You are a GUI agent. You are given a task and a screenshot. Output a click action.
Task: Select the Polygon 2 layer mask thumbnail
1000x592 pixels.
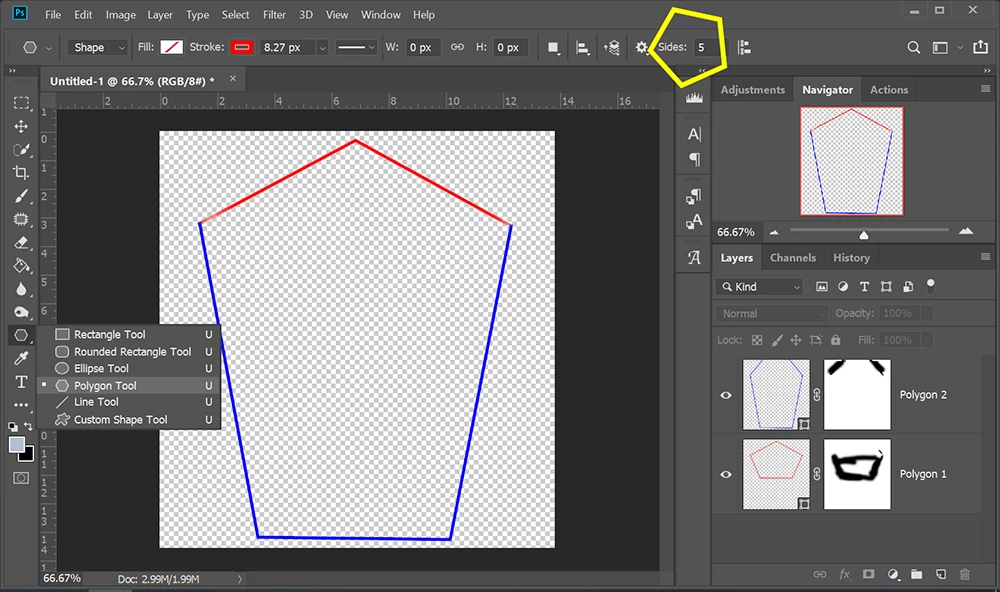point(857,394)
